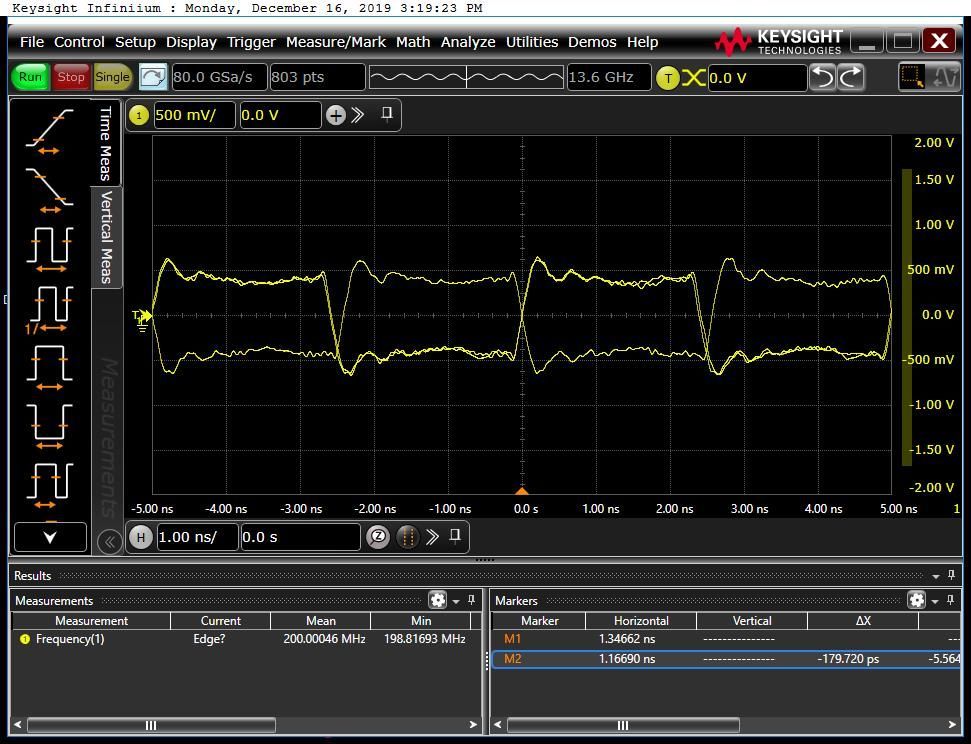Switch to the Vertical Meas tab
Screen dimensions: 971x744
106,237
